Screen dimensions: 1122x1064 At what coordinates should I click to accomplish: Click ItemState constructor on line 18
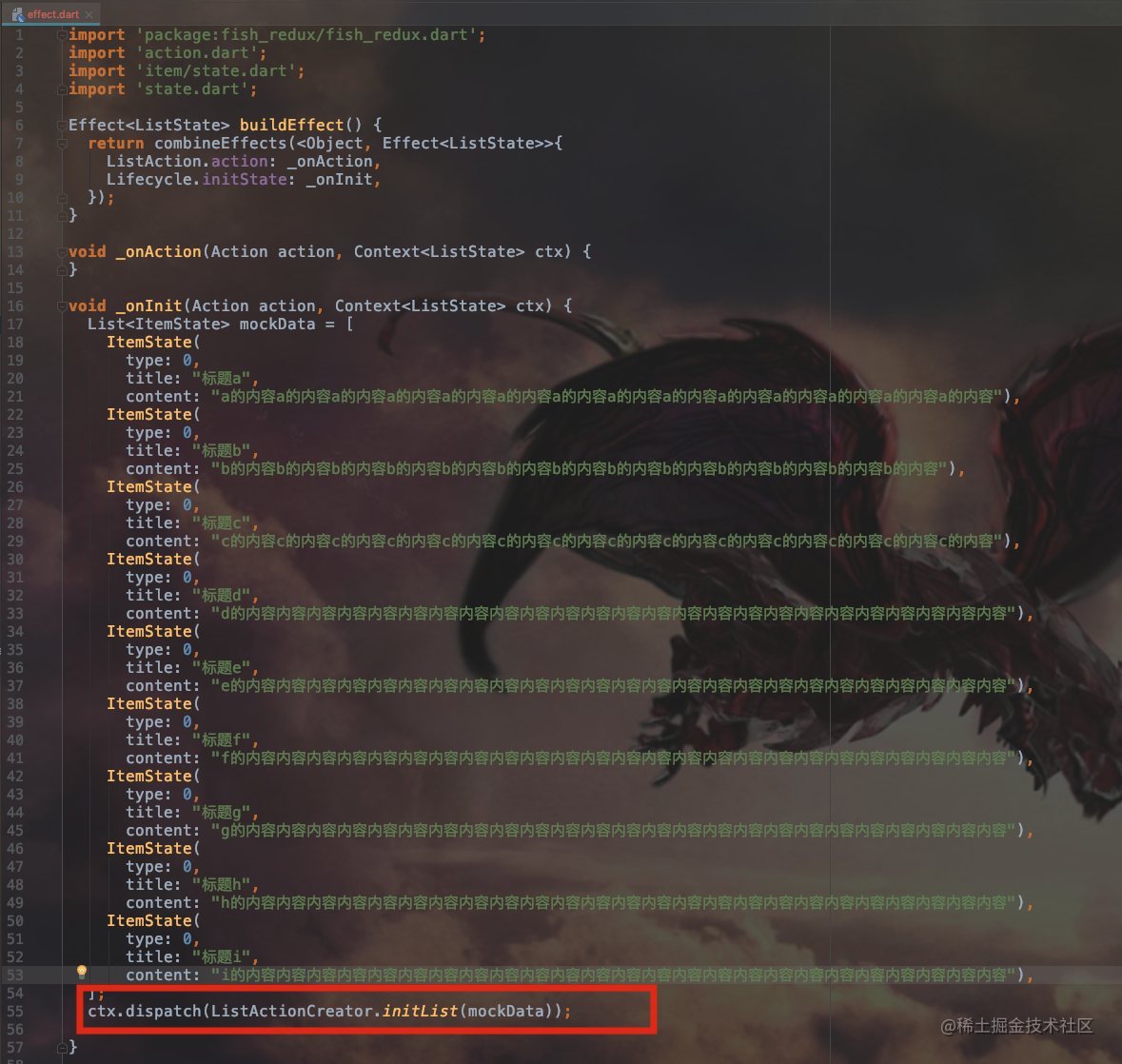tap(148, 342)
